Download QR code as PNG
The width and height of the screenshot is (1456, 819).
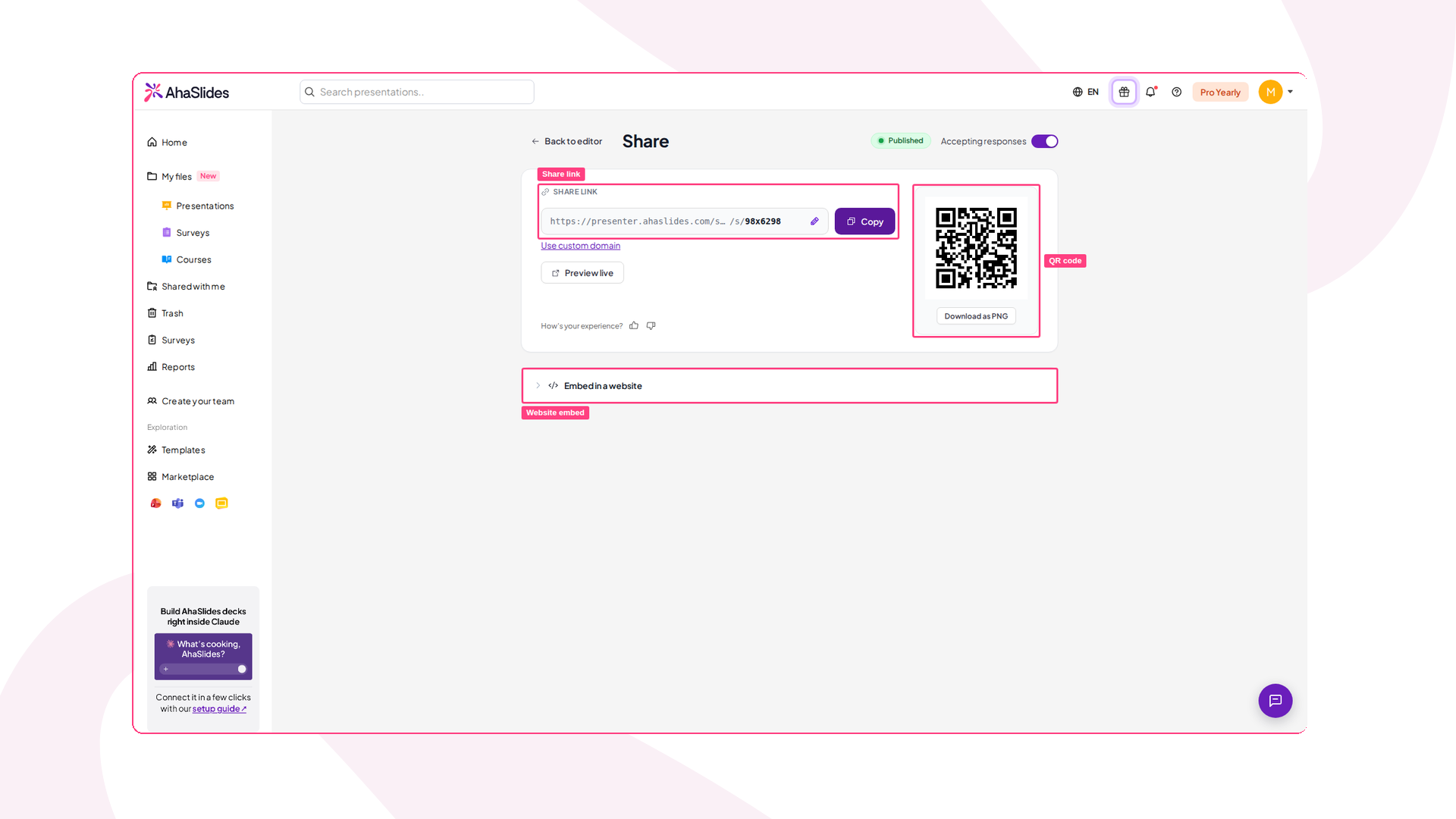(976, 316)
